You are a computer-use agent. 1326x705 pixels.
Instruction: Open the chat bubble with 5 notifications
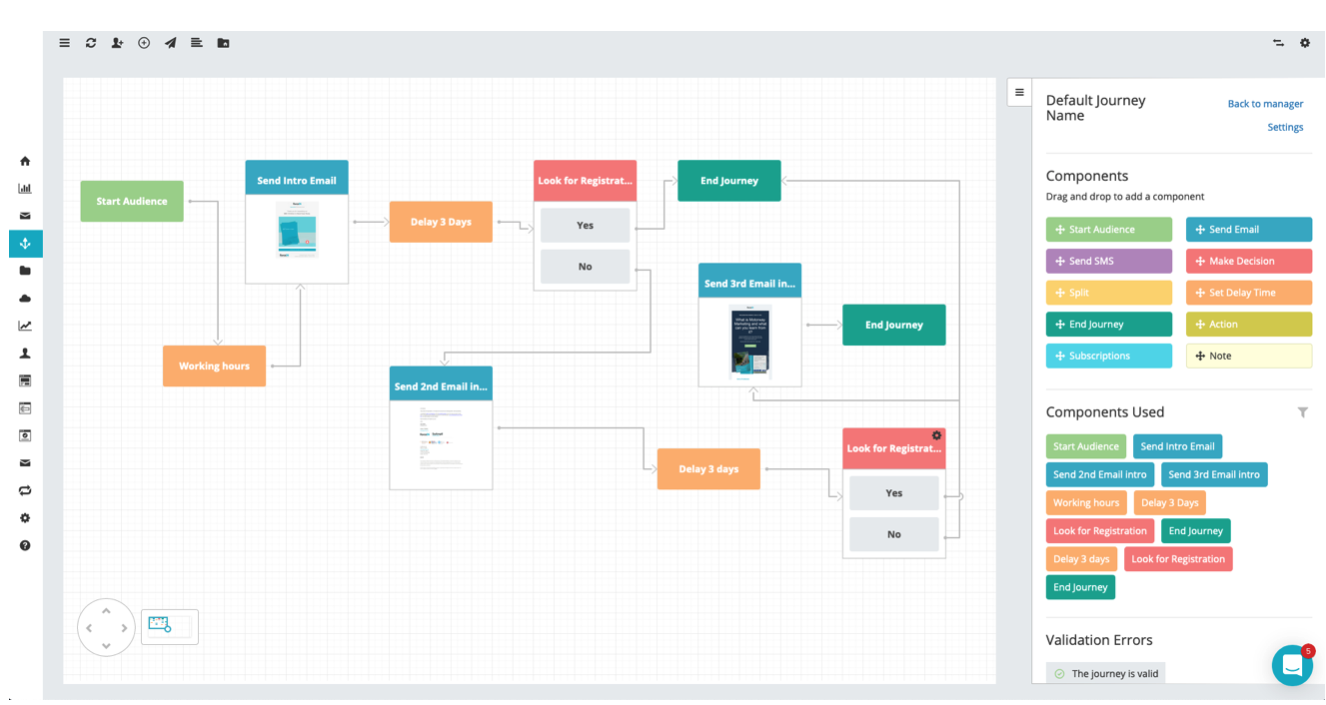(1292, 665)
